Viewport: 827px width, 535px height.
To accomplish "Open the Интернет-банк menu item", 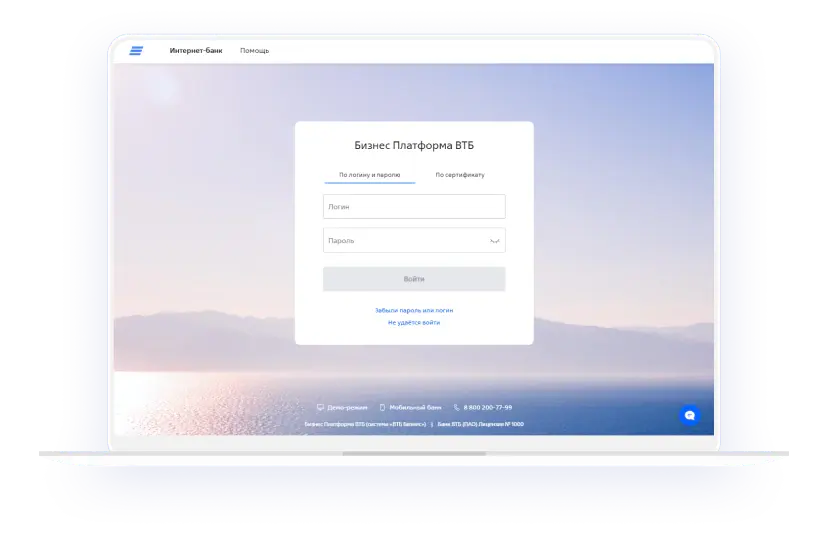I will pyautogui.click(x=196, y=51).
